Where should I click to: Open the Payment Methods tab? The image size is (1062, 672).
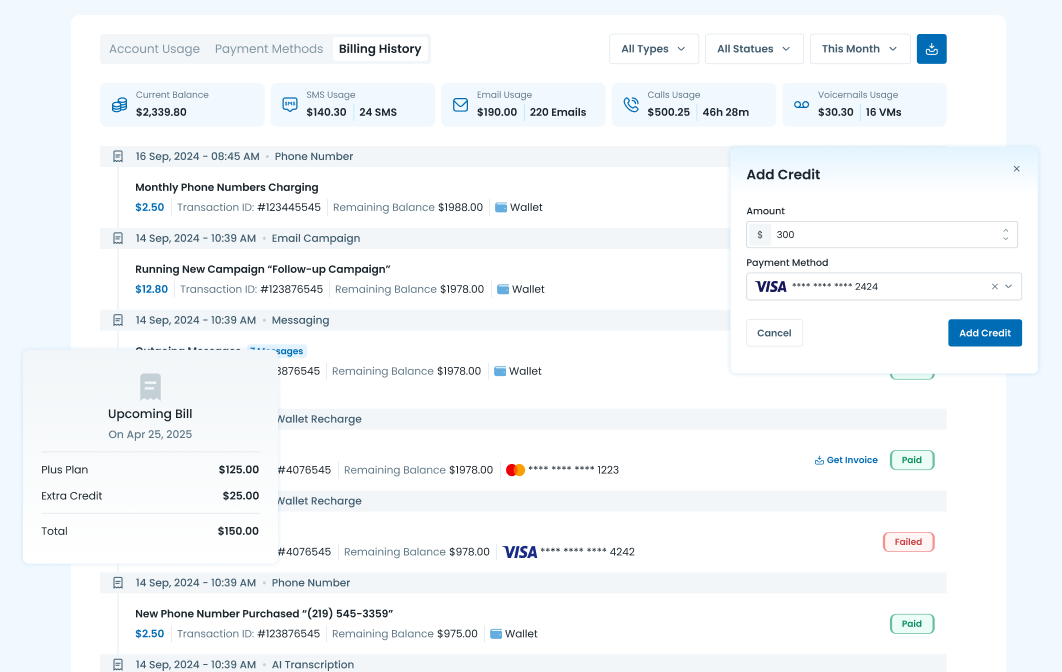[x=269, y=49]
